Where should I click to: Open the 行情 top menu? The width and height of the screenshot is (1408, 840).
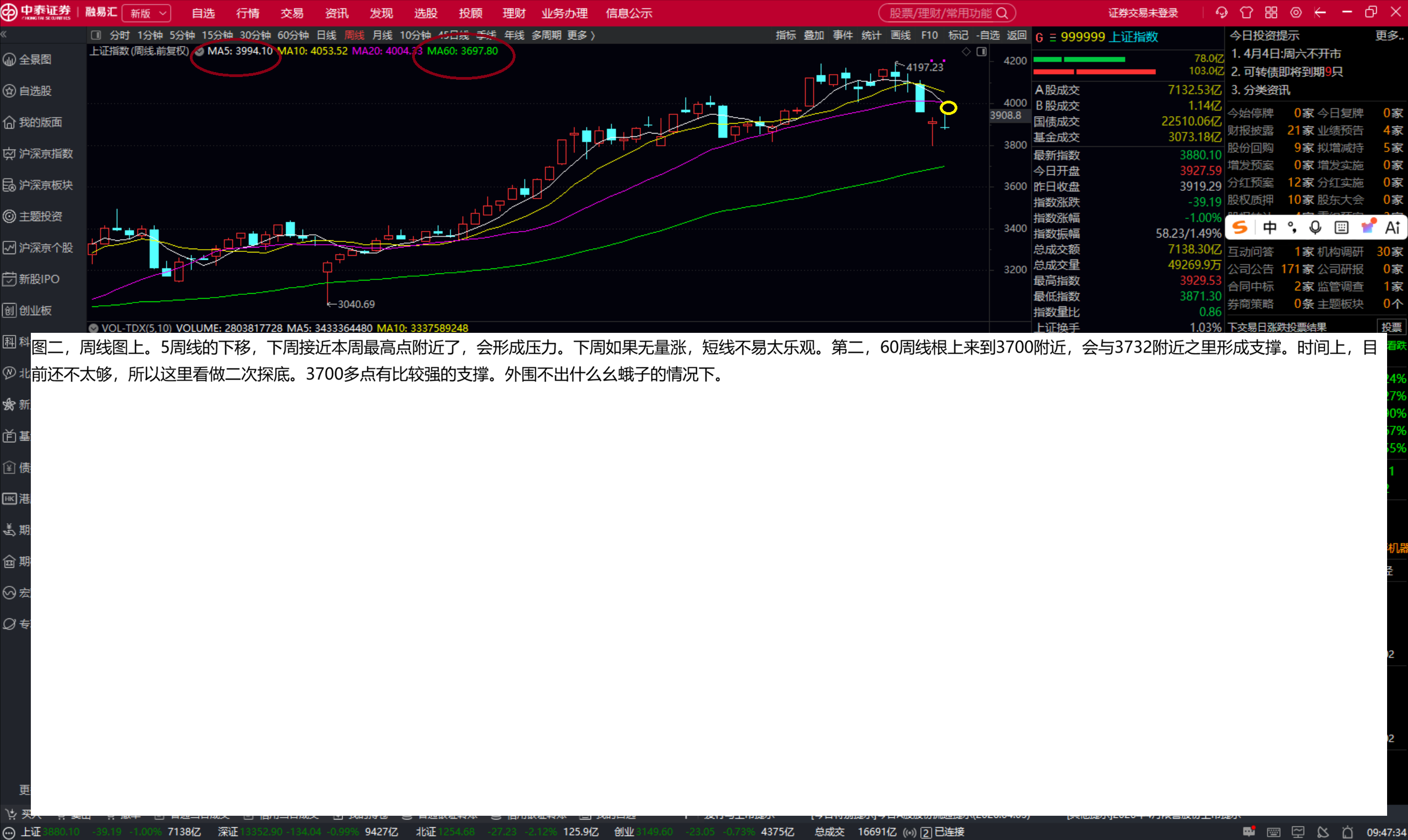(248, 13)
